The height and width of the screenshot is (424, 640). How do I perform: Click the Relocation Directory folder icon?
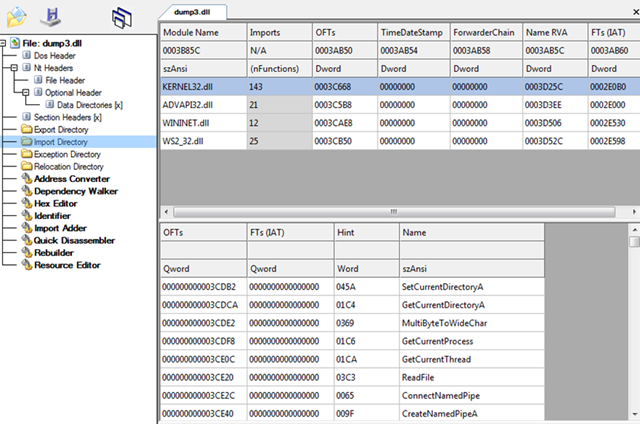pyautogui.click(x=27, y=166)
